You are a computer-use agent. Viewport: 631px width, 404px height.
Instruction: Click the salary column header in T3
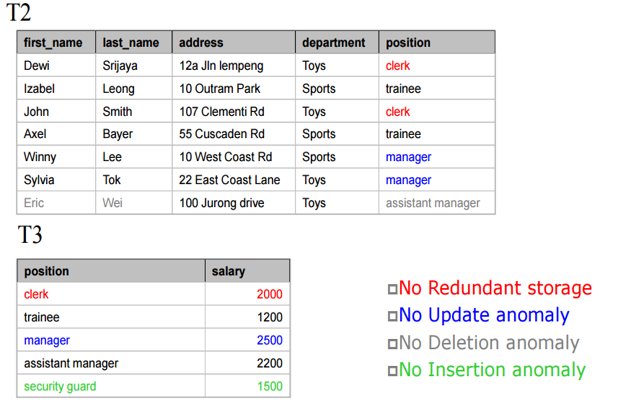pyautogui.click(x=229, y=271)
